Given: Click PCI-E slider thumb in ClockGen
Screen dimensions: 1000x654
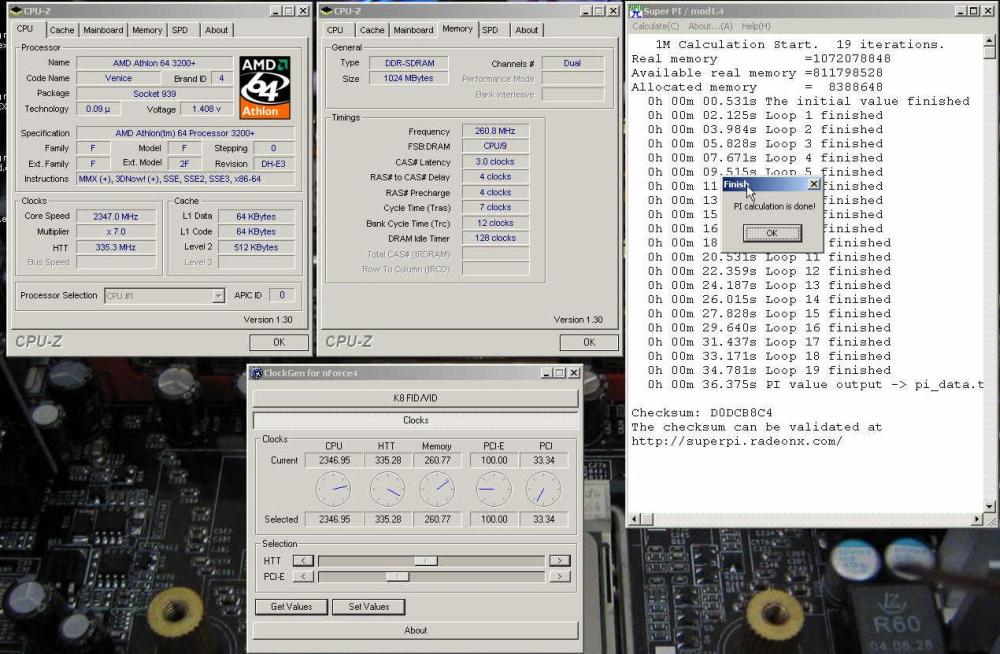Looking at the screenshot, I should pos(397,577).
